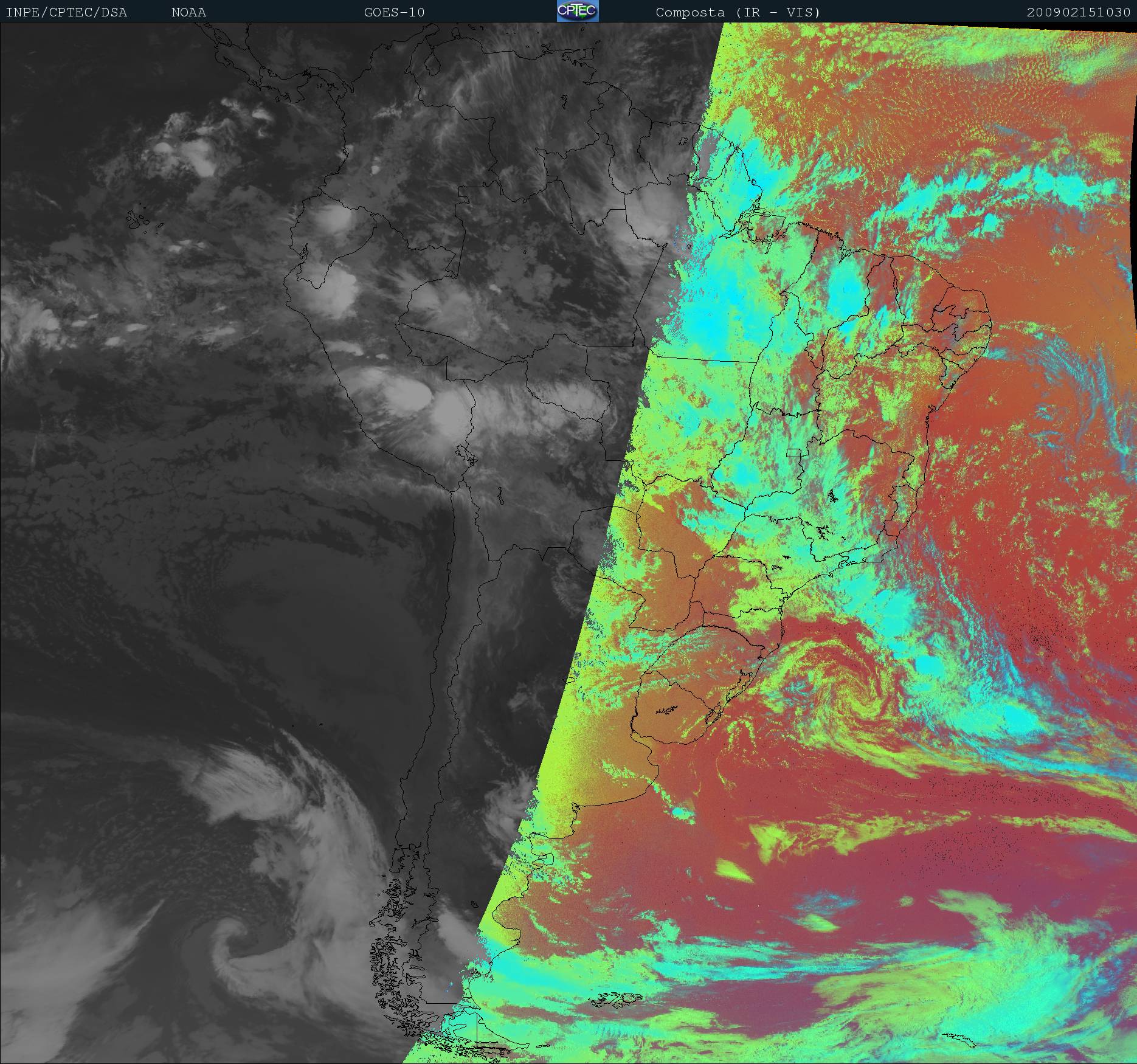The image size is (1137, 1064).
Task: Click the 'GOES-10' satellite label
Action: pos(394,12)
